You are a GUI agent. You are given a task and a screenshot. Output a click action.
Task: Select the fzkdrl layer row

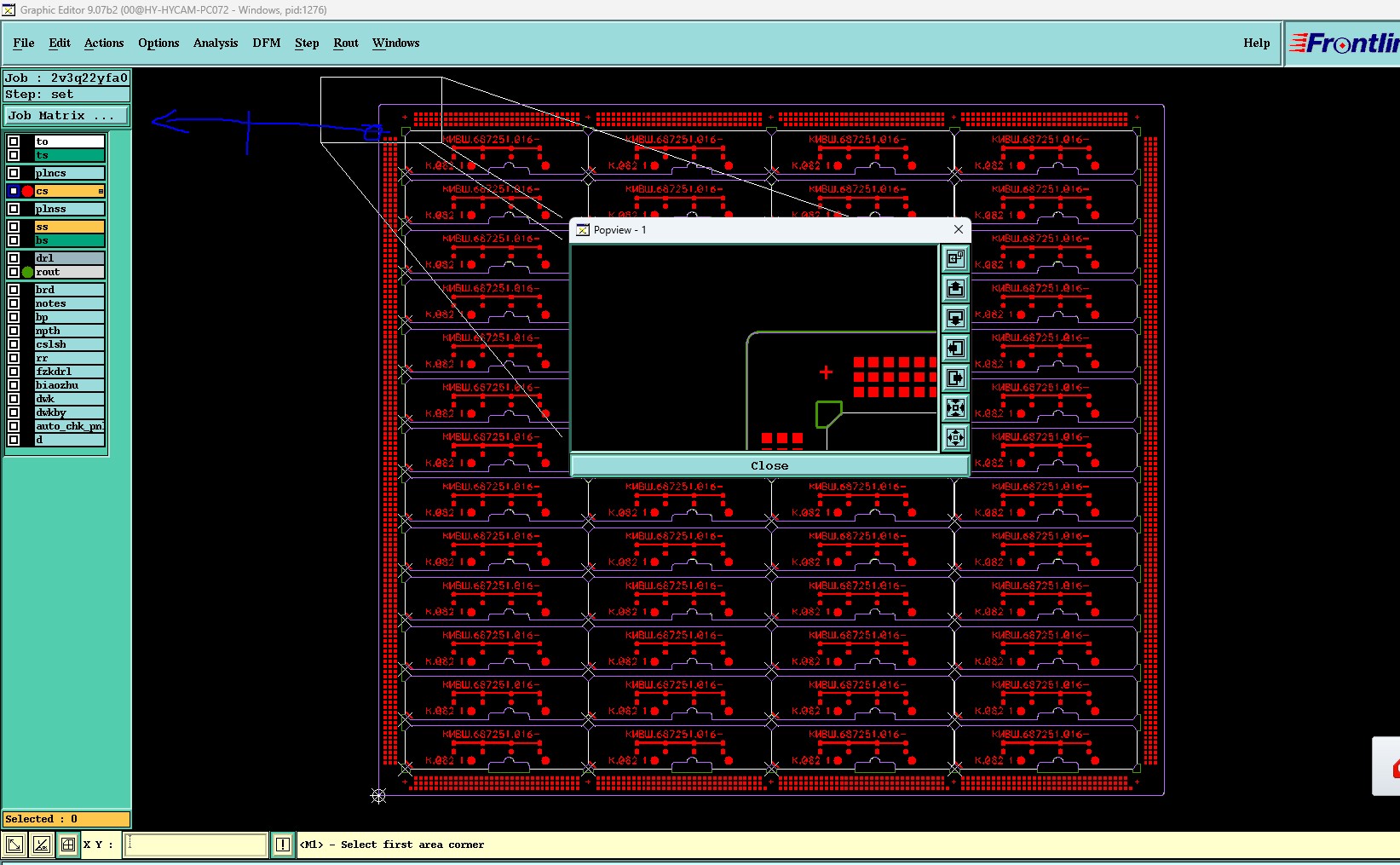(70, 372)
